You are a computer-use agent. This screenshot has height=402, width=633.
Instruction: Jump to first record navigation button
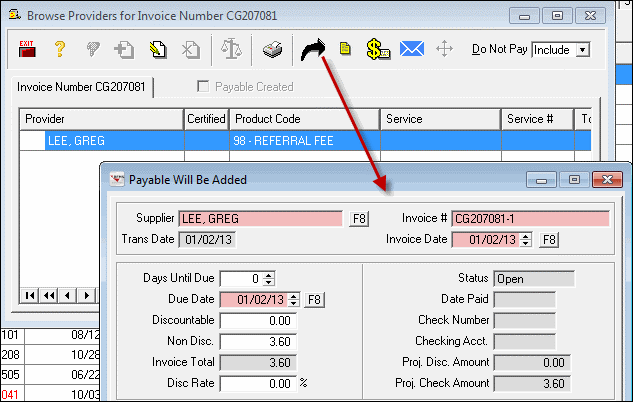[29, 295]
